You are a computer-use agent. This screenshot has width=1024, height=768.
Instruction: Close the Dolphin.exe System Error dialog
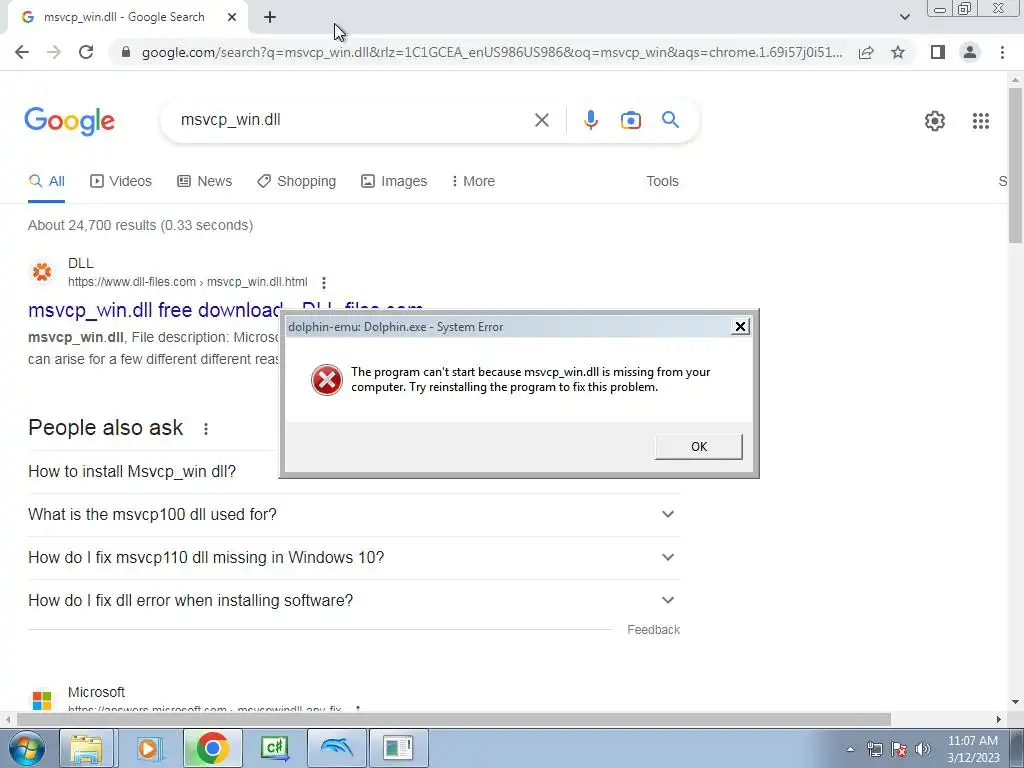740,327
